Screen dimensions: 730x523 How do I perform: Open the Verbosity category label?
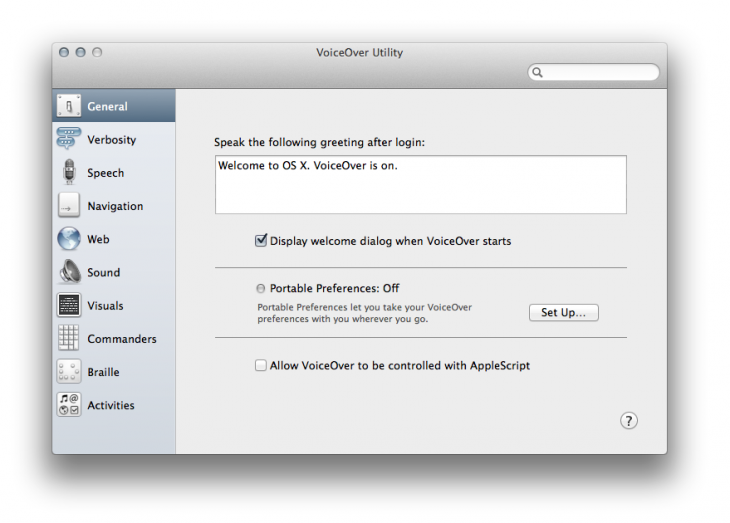click(112, 140)
